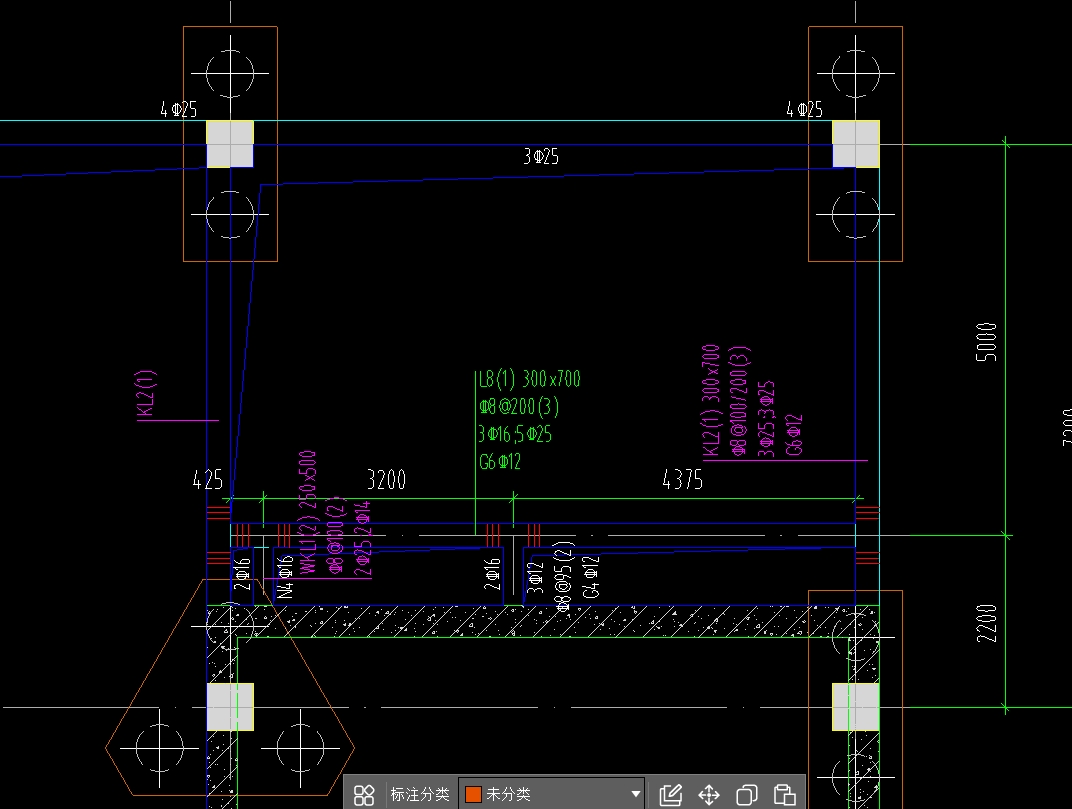Click the paste clipboard icon
This screenshot has width=1072, height=809.
click(784, 795)
